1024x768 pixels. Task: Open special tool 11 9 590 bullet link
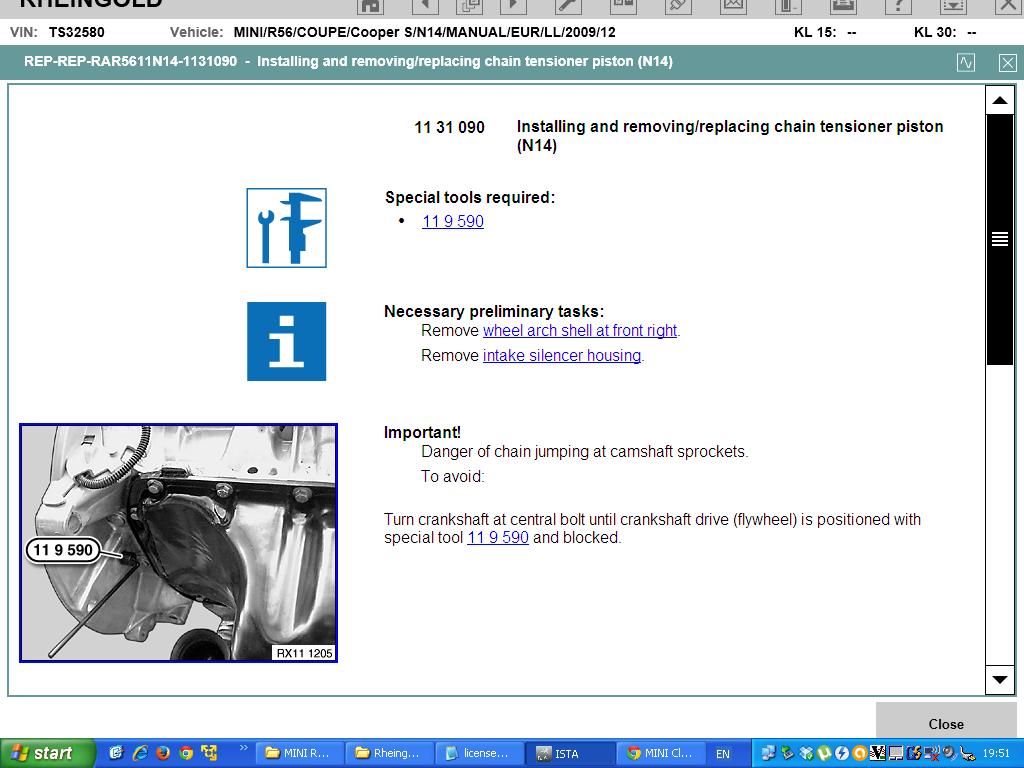point(452,222)
